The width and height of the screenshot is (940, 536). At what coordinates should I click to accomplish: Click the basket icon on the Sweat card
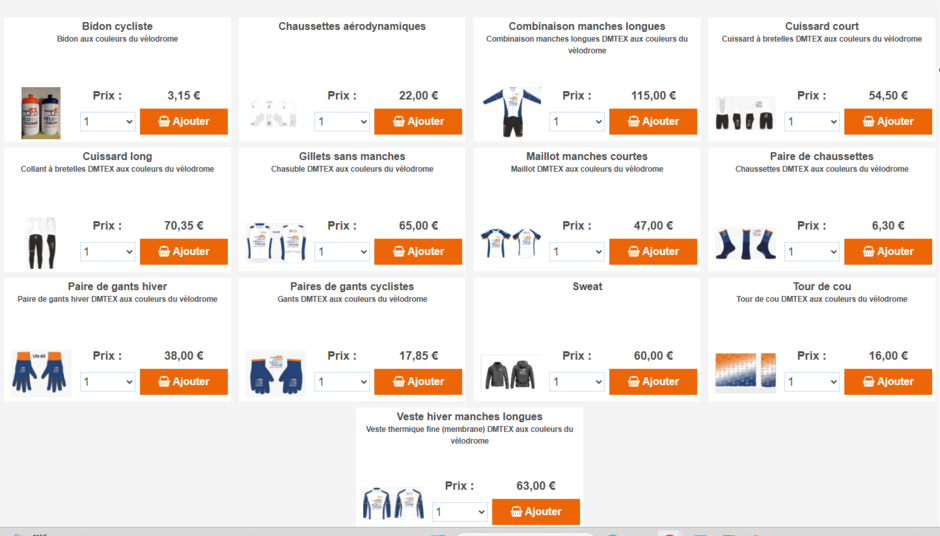point(634,382)
